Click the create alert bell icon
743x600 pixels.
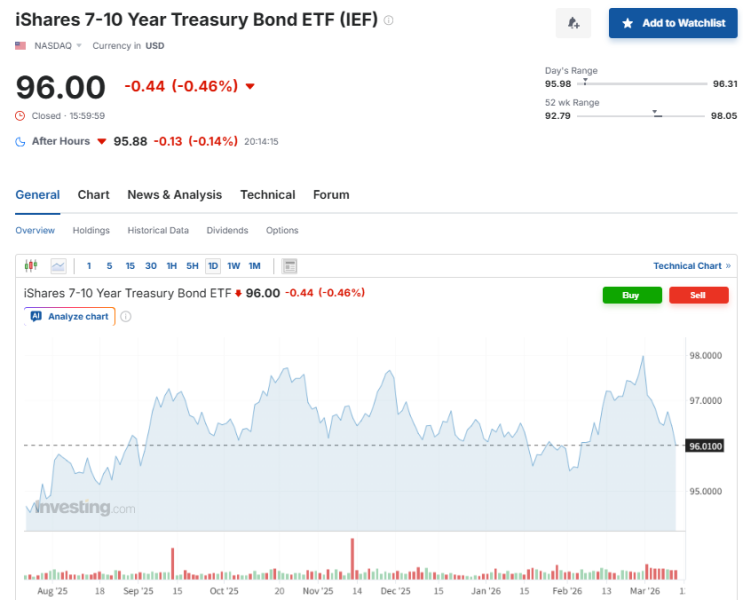point(573,23)
